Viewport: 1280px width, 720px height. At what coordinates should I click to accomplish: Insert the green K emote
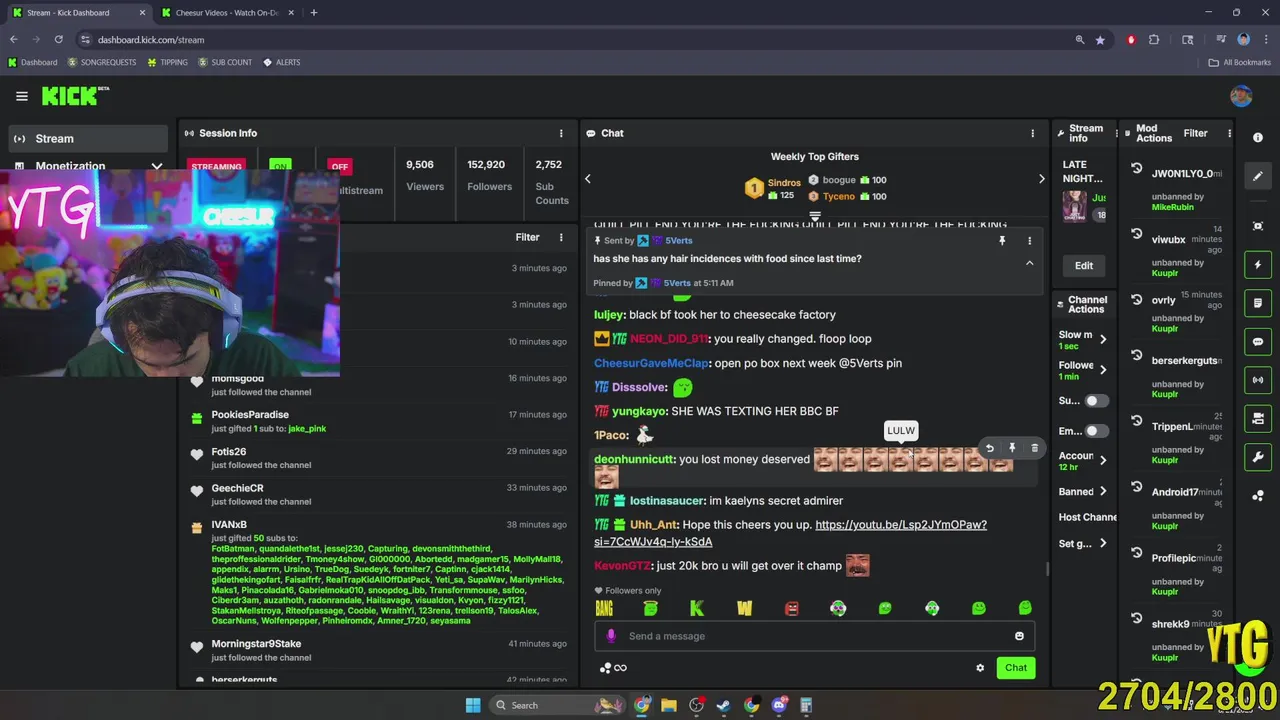(x=697, y=608)
